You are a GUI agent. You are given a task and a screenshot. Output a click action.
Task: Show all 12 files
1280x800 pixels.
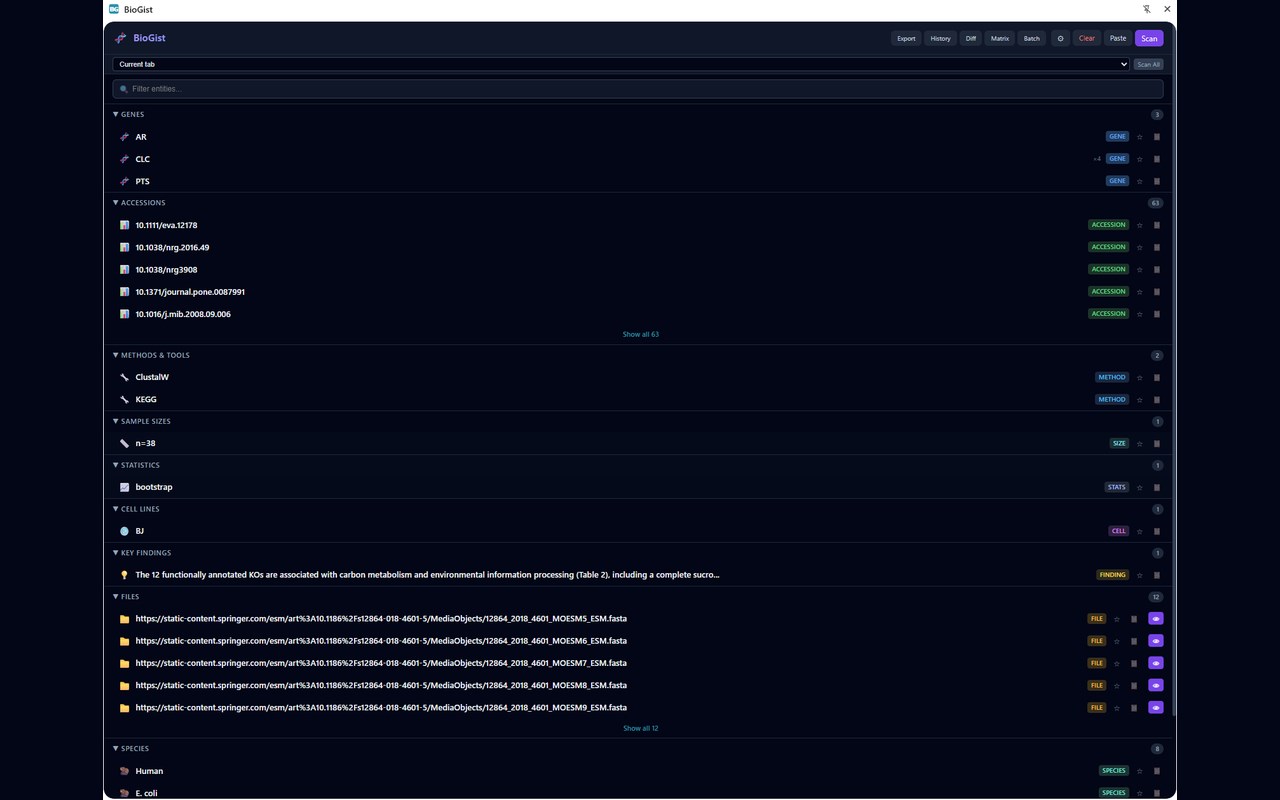[x=641, y=728]
